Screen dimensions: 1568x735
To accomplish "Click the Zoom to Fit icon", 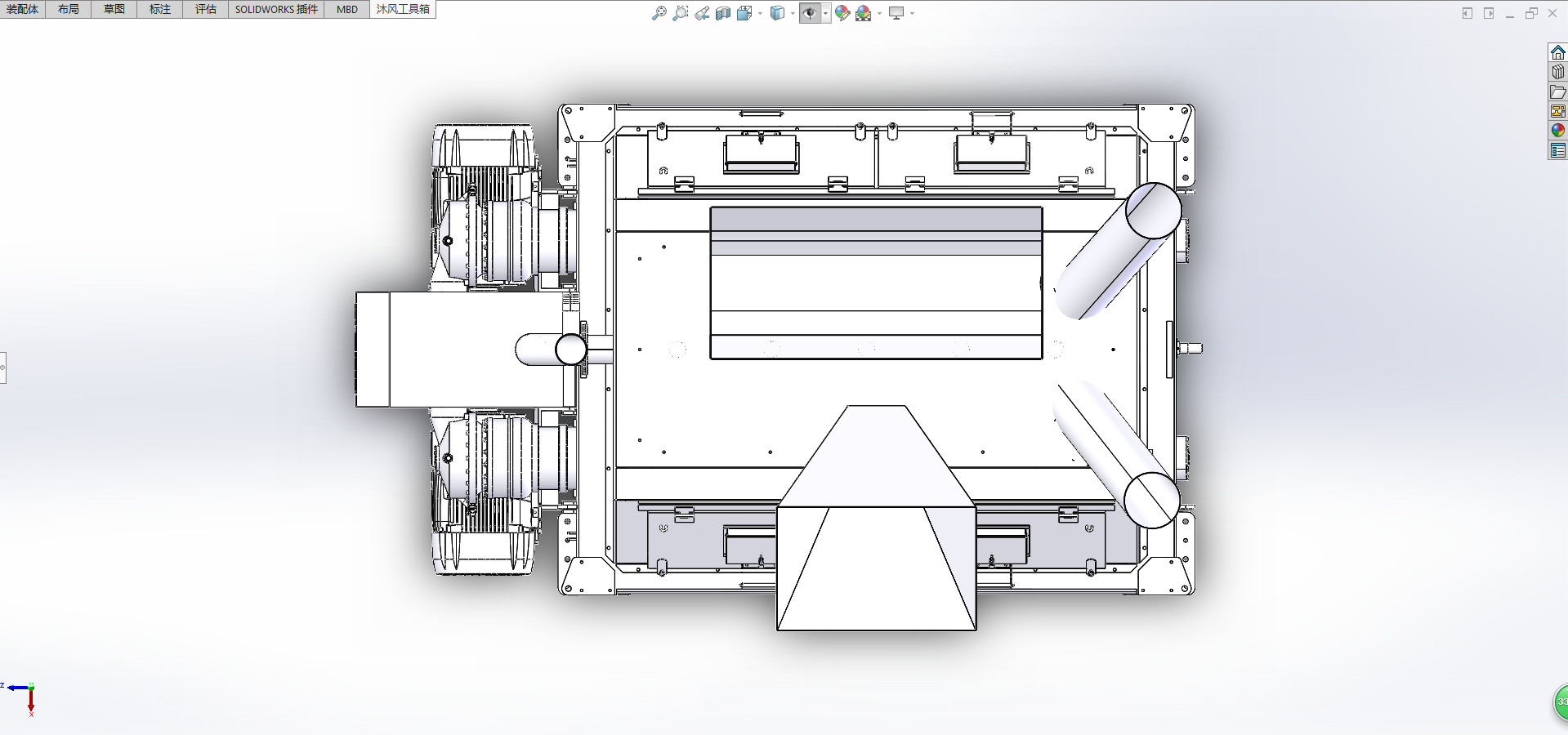I will [x=659, y=13].
